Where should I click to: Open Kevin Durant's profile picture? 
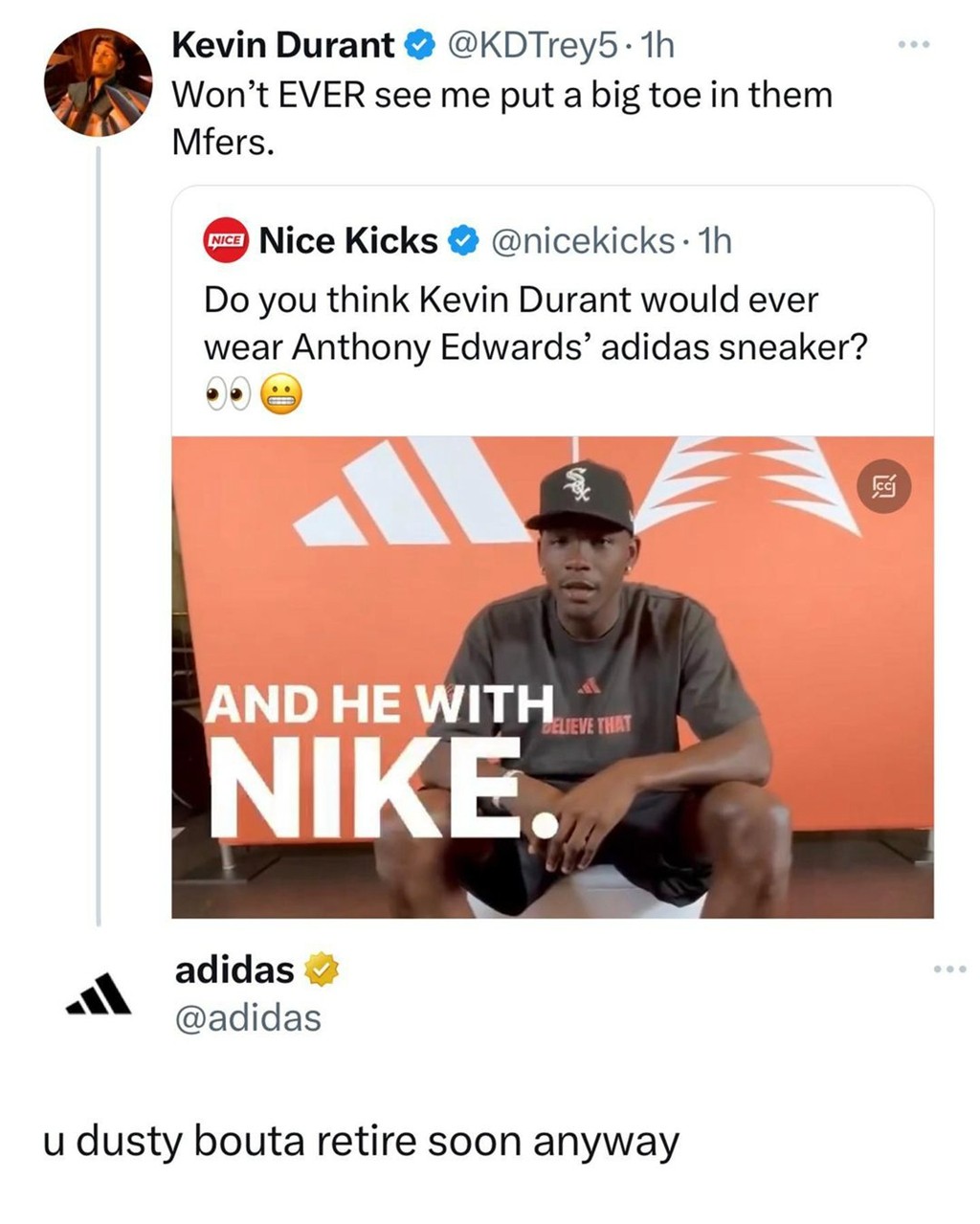[98, 82]
